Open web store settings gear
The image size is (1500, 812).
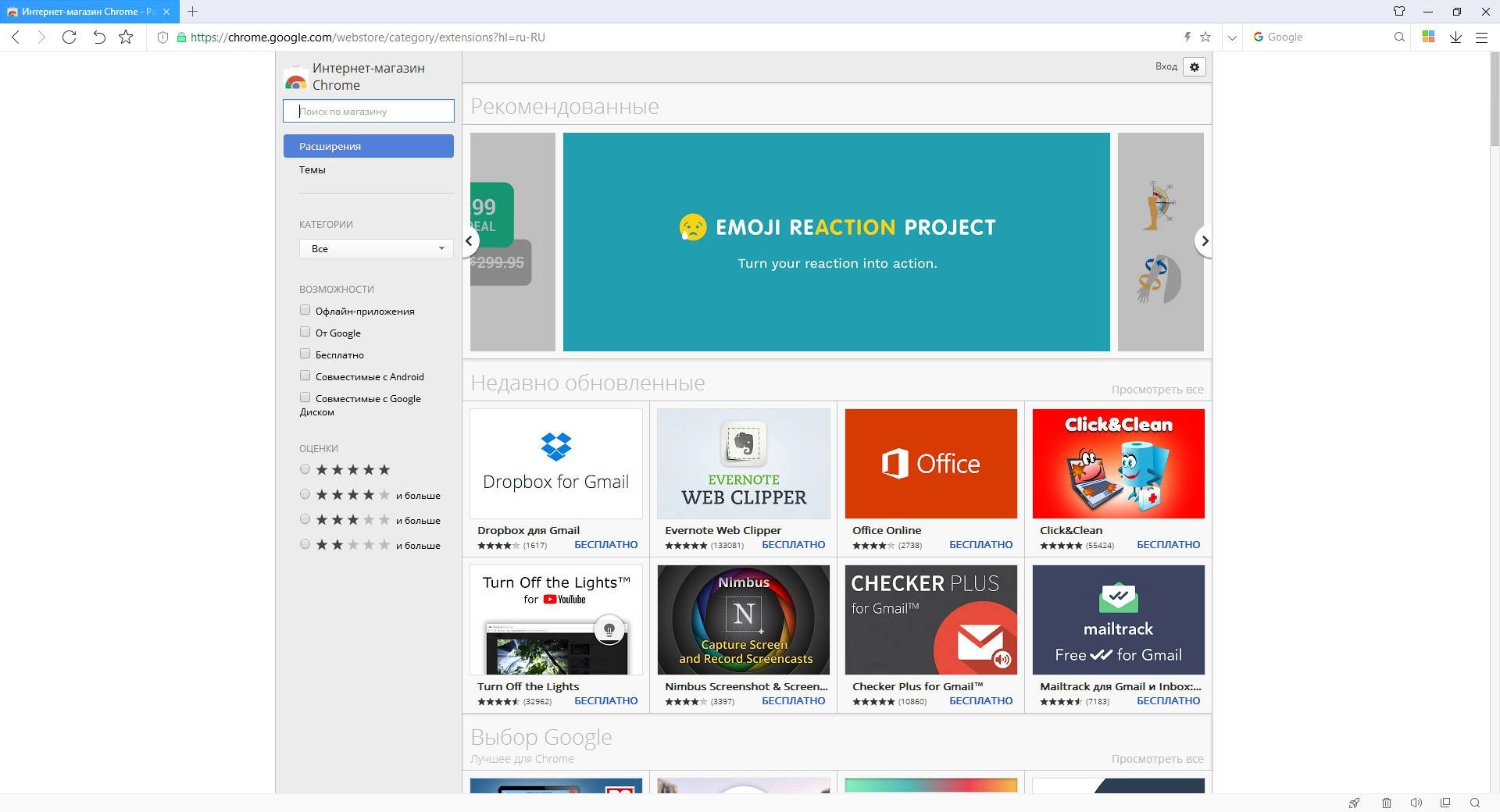point(1195,67)
